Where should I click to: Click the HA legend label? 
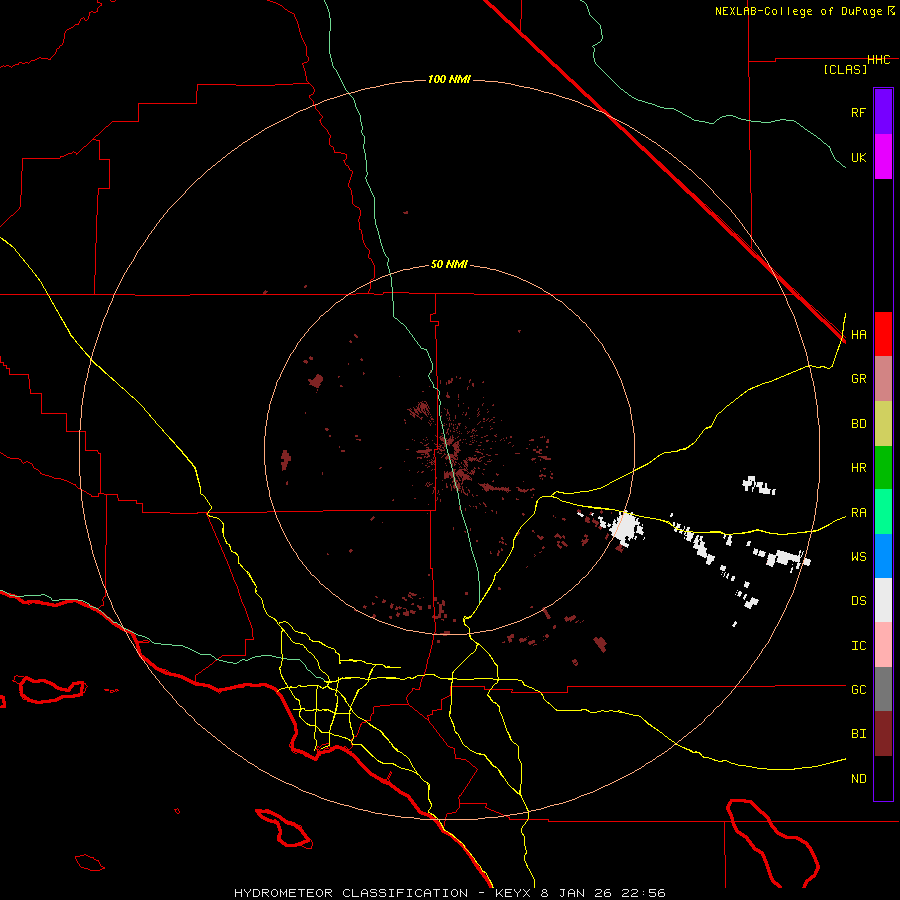(858, 335)
